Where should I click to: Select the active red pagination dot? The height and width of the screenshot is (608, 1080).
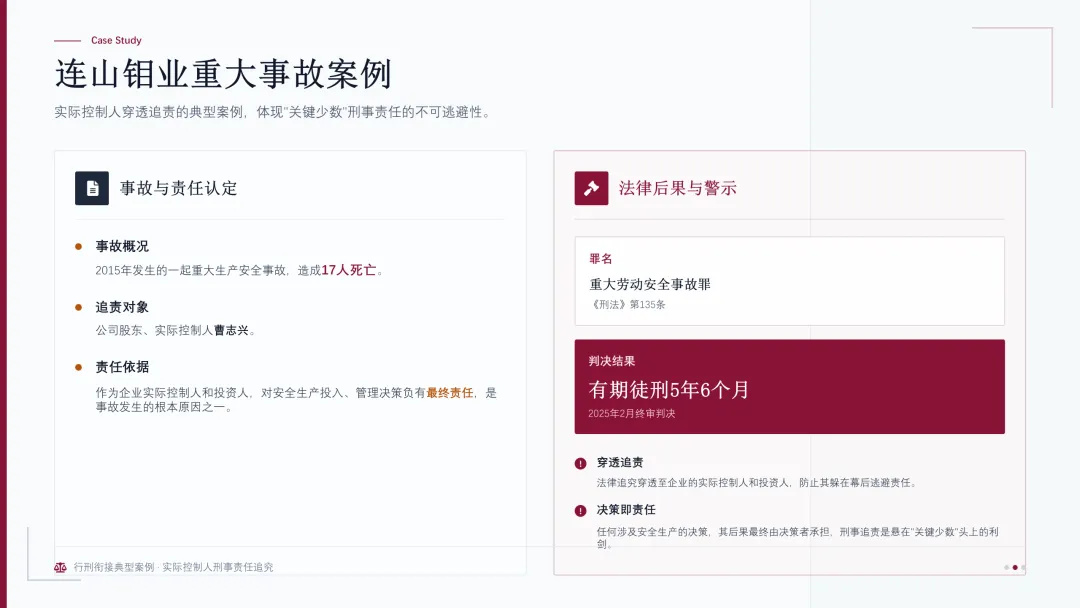click(x=1015, y=567)
